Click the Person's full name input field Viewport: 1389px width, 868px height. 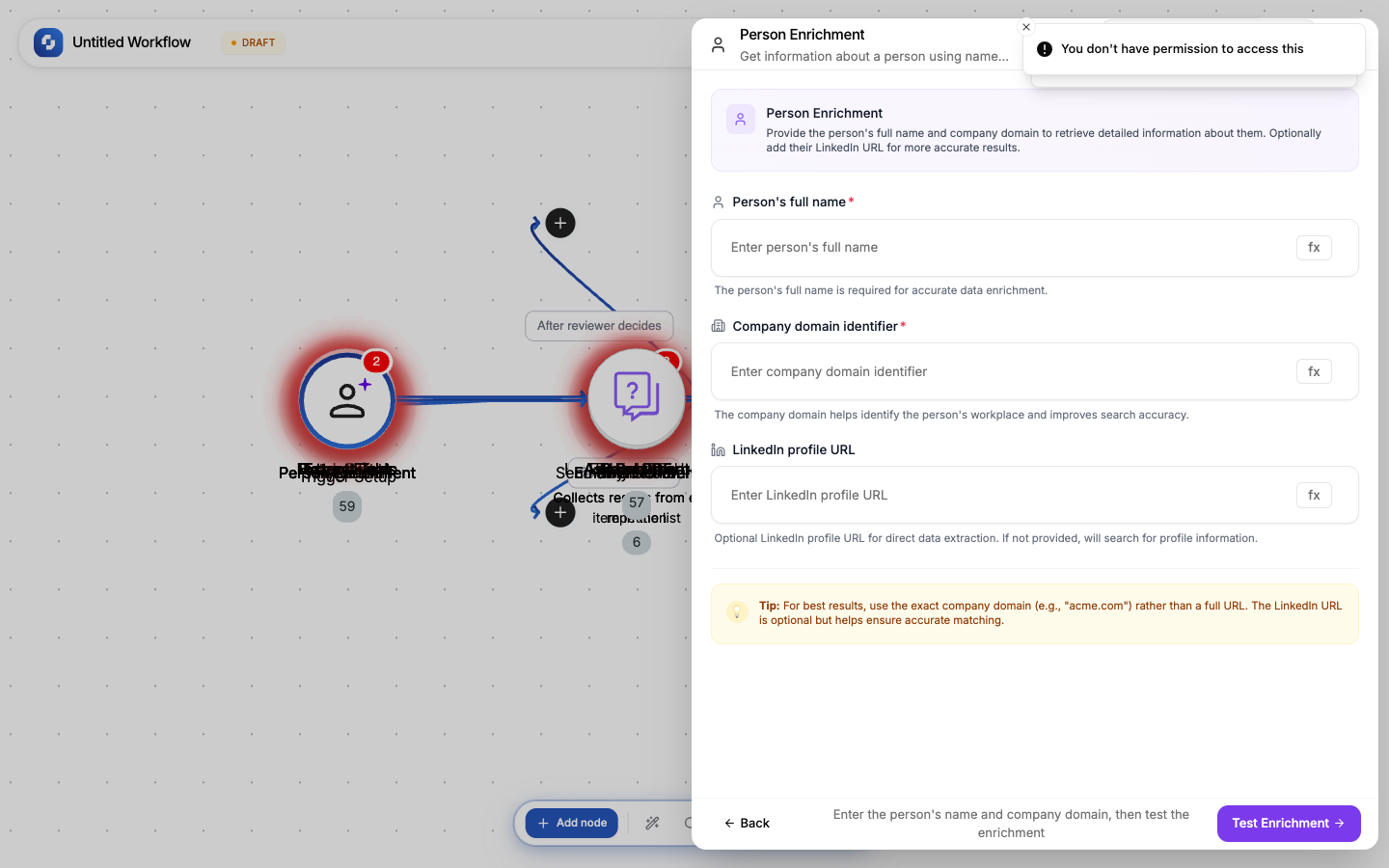coord(1003,248)
